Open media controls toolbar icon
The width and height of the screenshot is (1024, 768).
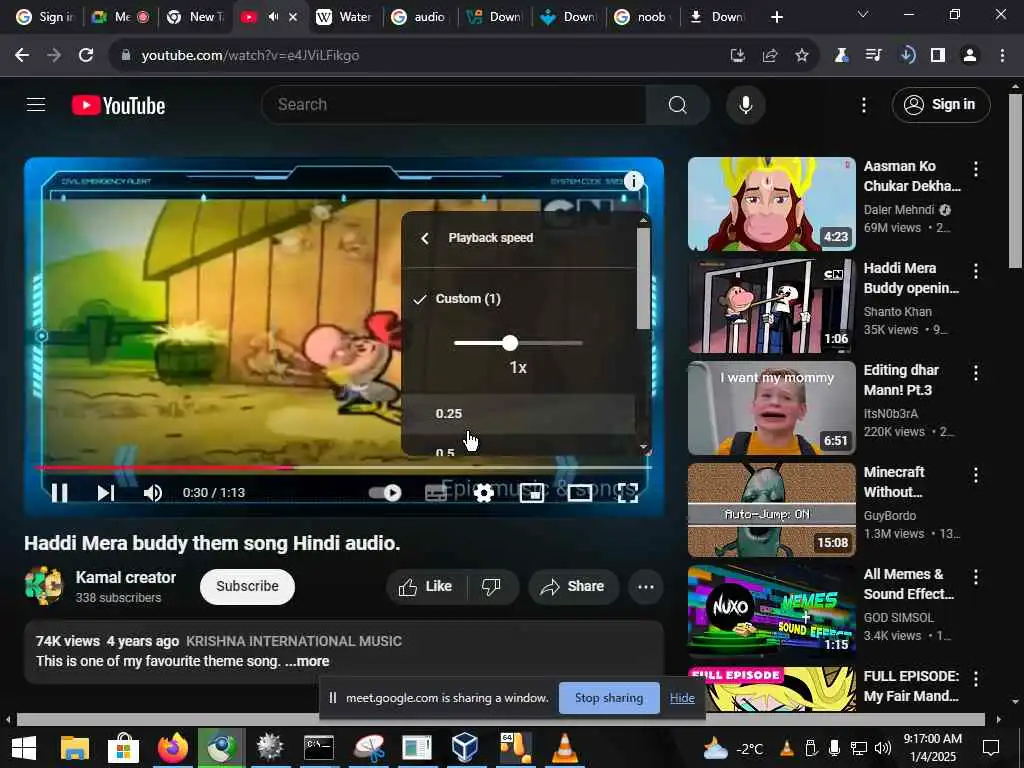pos(873,56)
